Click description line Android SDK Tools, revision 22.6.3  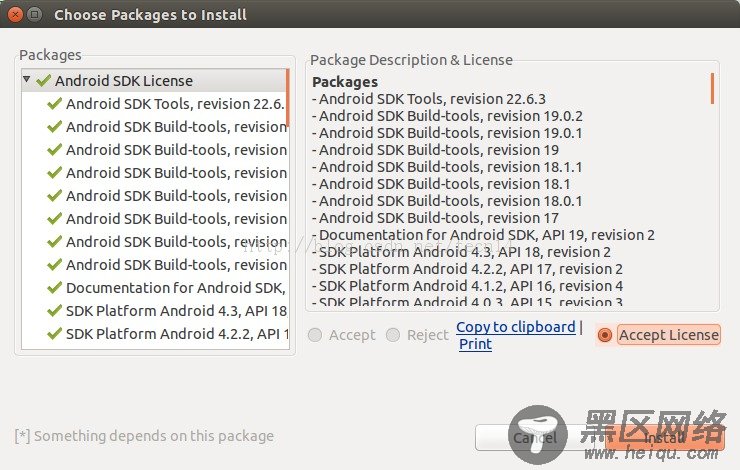pos(429,99)
